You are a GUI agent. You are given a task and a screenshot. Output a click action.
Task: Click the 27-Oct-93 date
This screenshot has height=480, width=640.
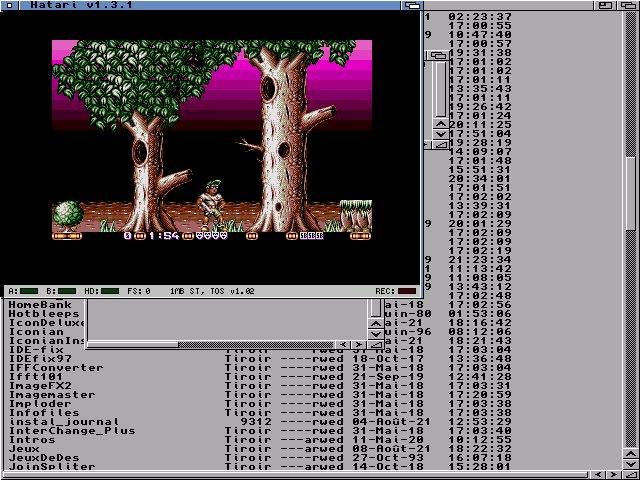point(388,458)
